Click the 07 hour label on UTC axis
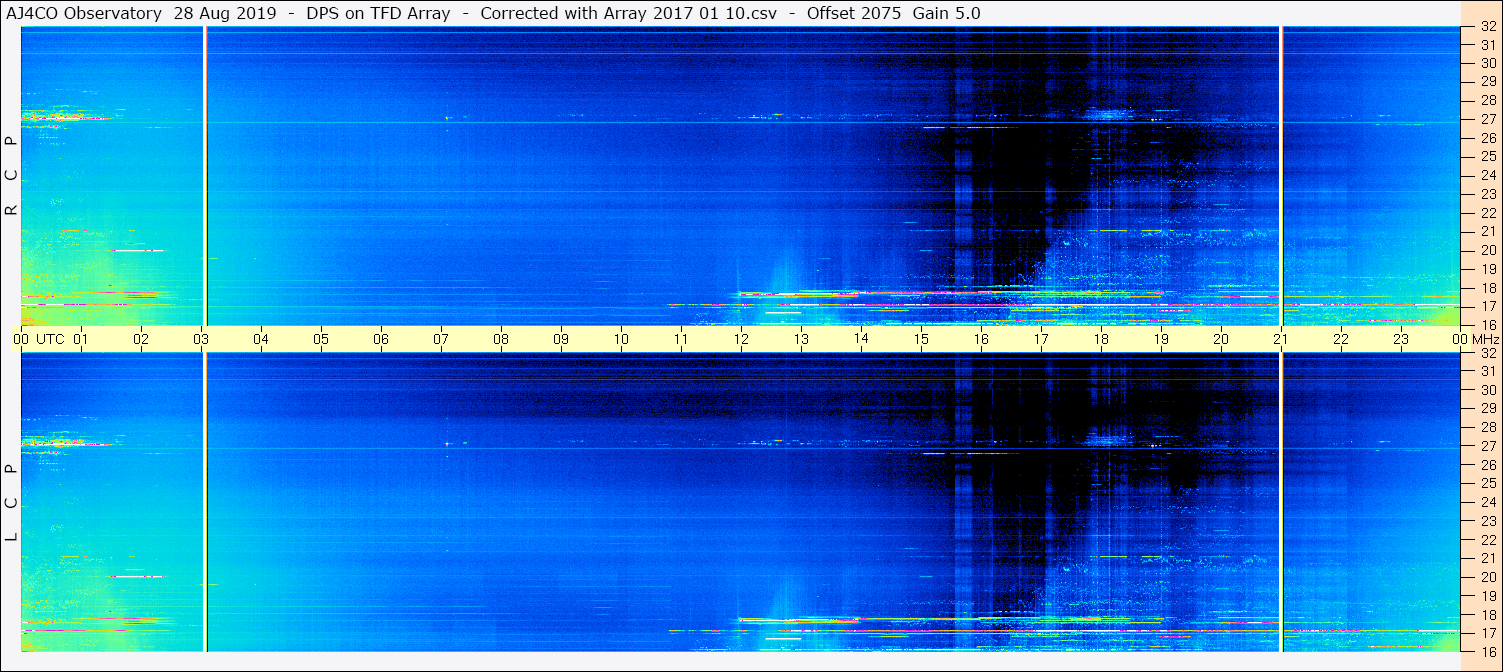 click(x=441, y=339)
